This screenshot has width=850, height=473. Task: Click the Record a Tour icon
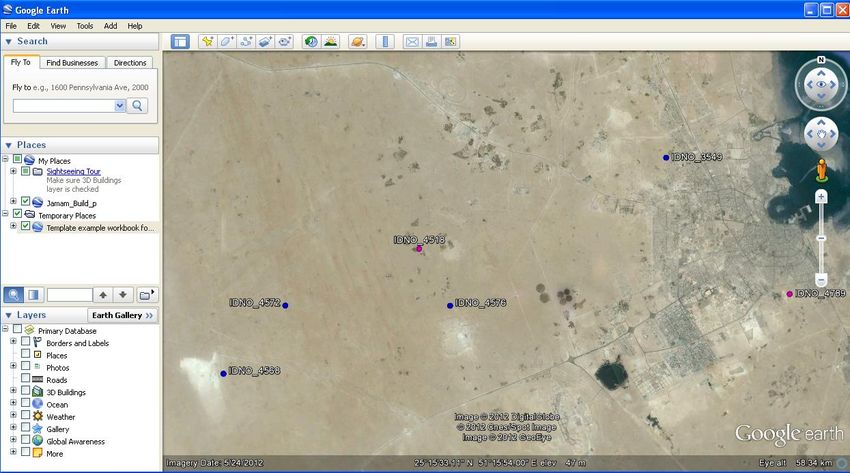[x=284, y=42]
